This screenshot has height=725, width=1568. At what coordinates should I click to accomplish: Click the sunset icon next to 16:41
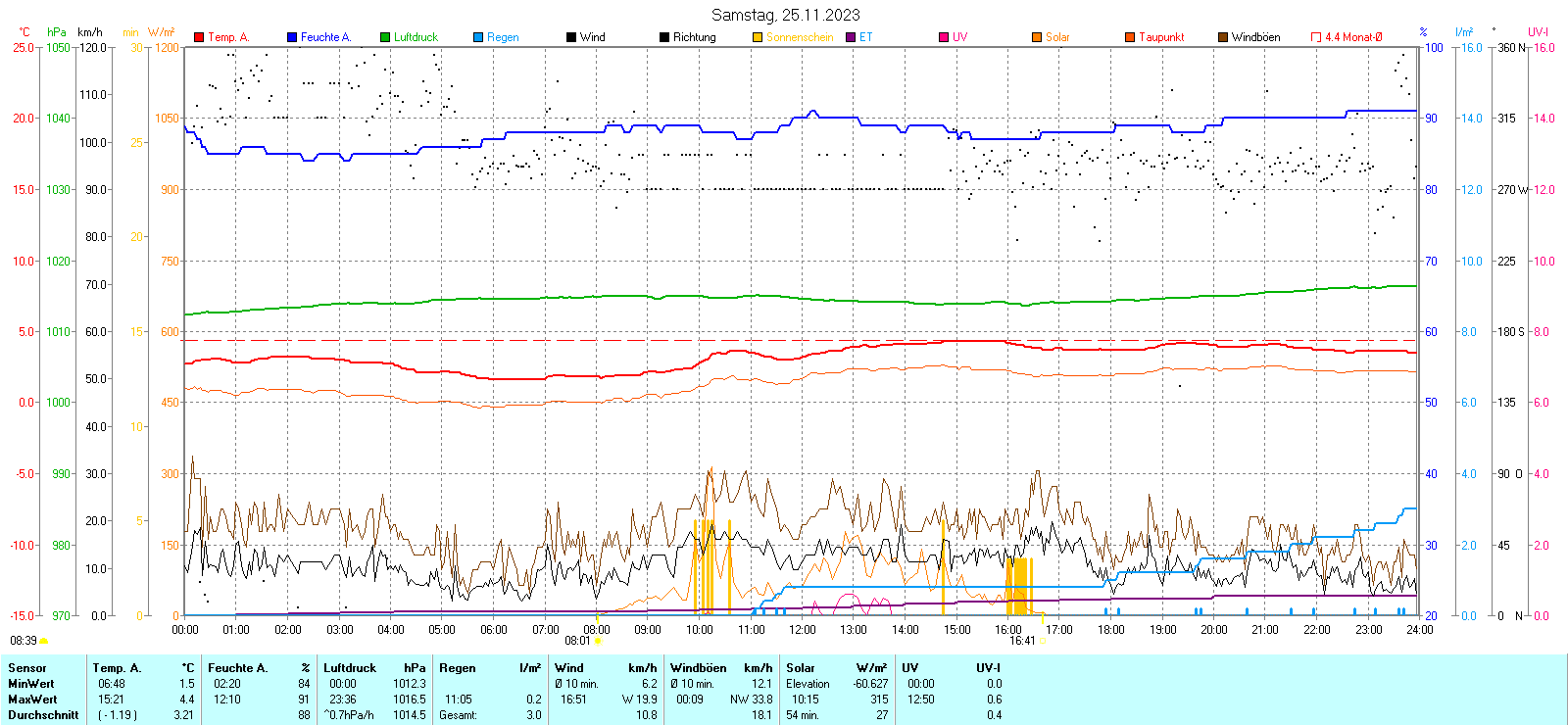point(1043,642)
